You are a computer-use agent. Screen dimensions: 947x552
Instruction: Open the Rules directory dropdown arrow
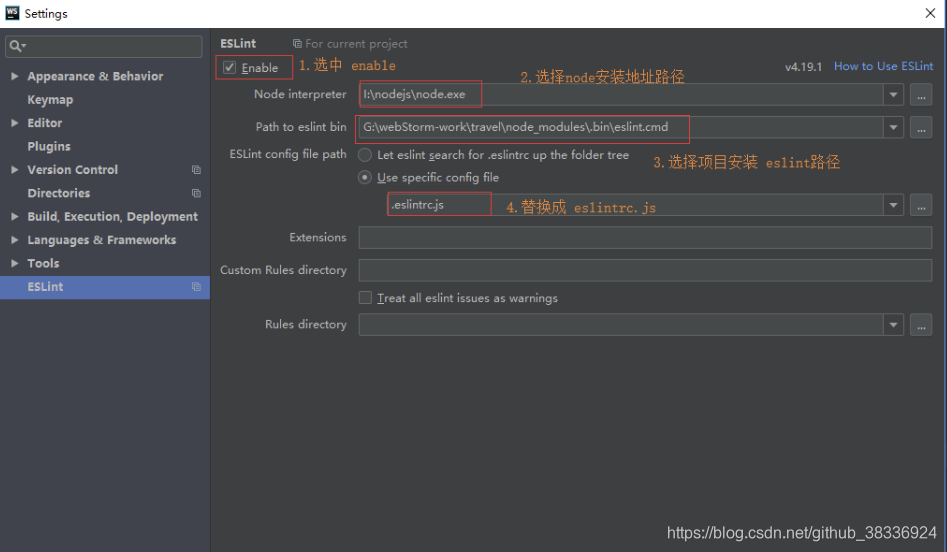tap(893, 325)
